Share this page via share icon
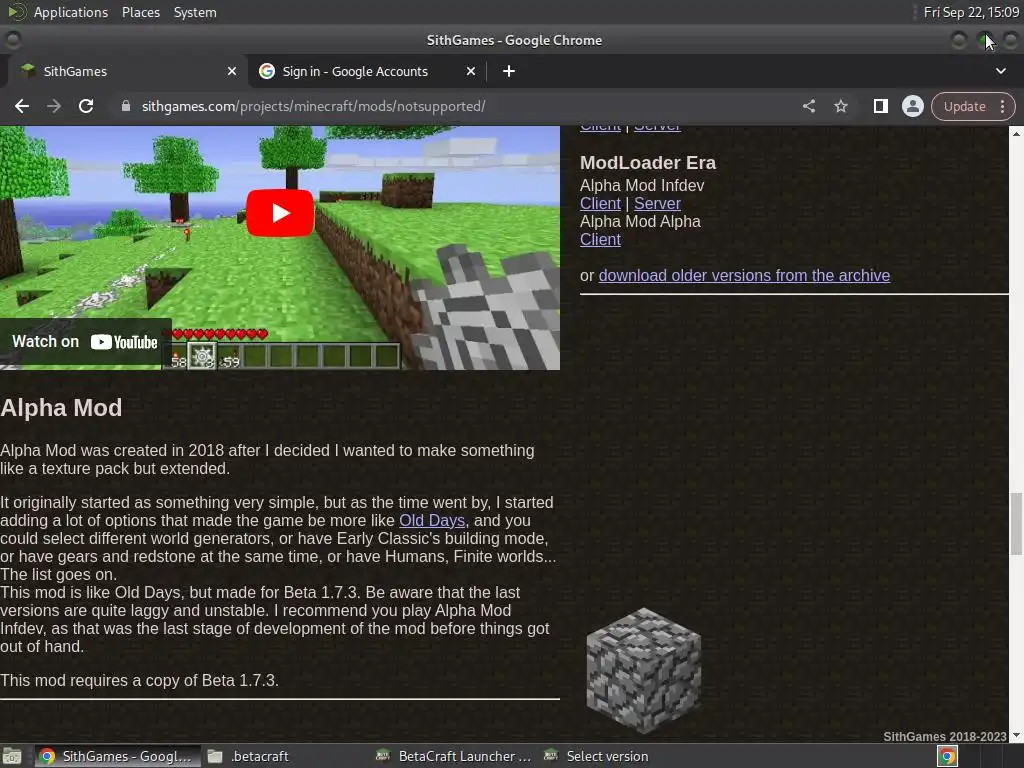This screenshot has height=768, width=1024. [809, 106]
